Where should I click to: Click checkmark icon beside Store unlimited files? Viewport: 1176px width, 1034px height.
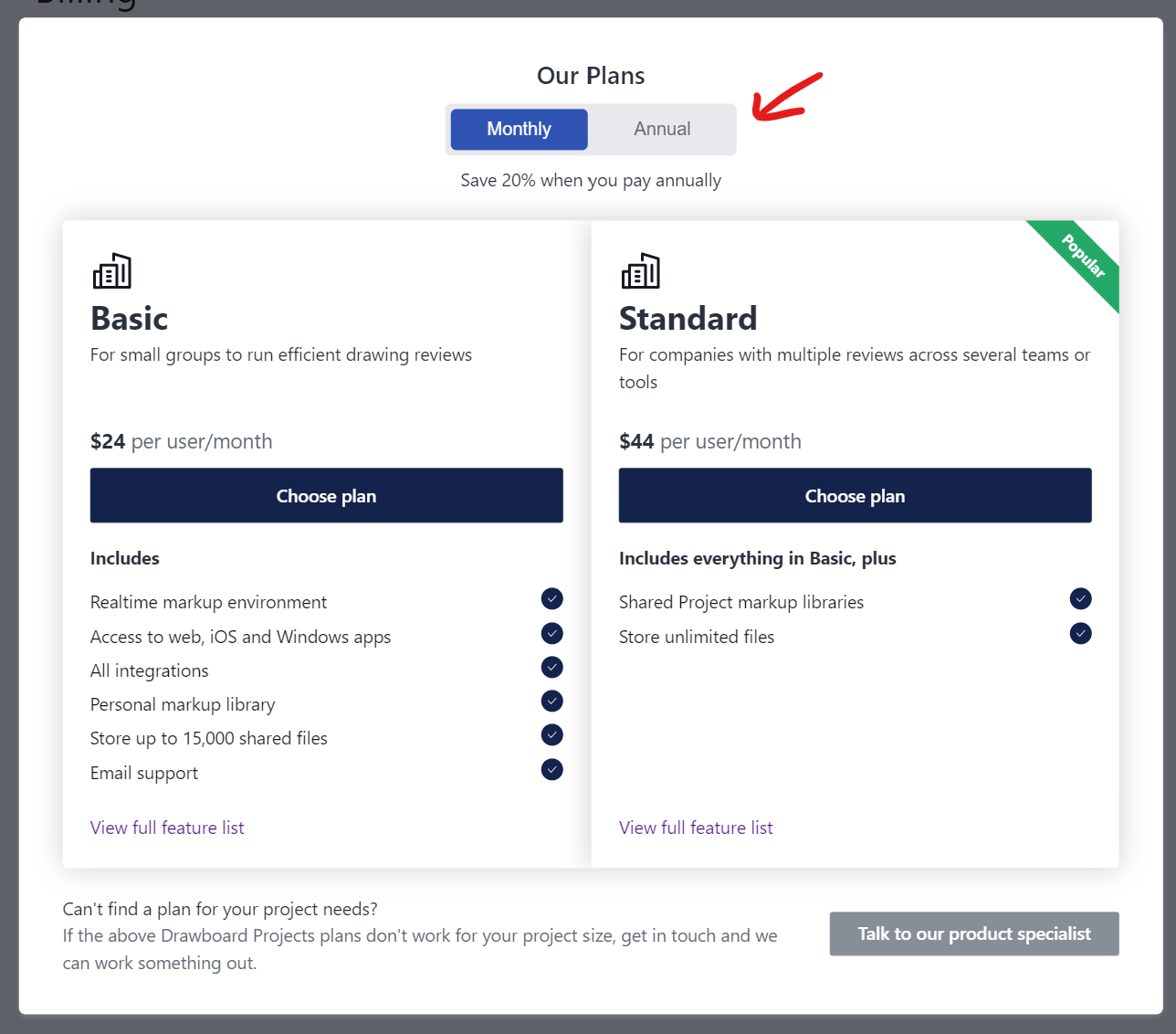1081,634
